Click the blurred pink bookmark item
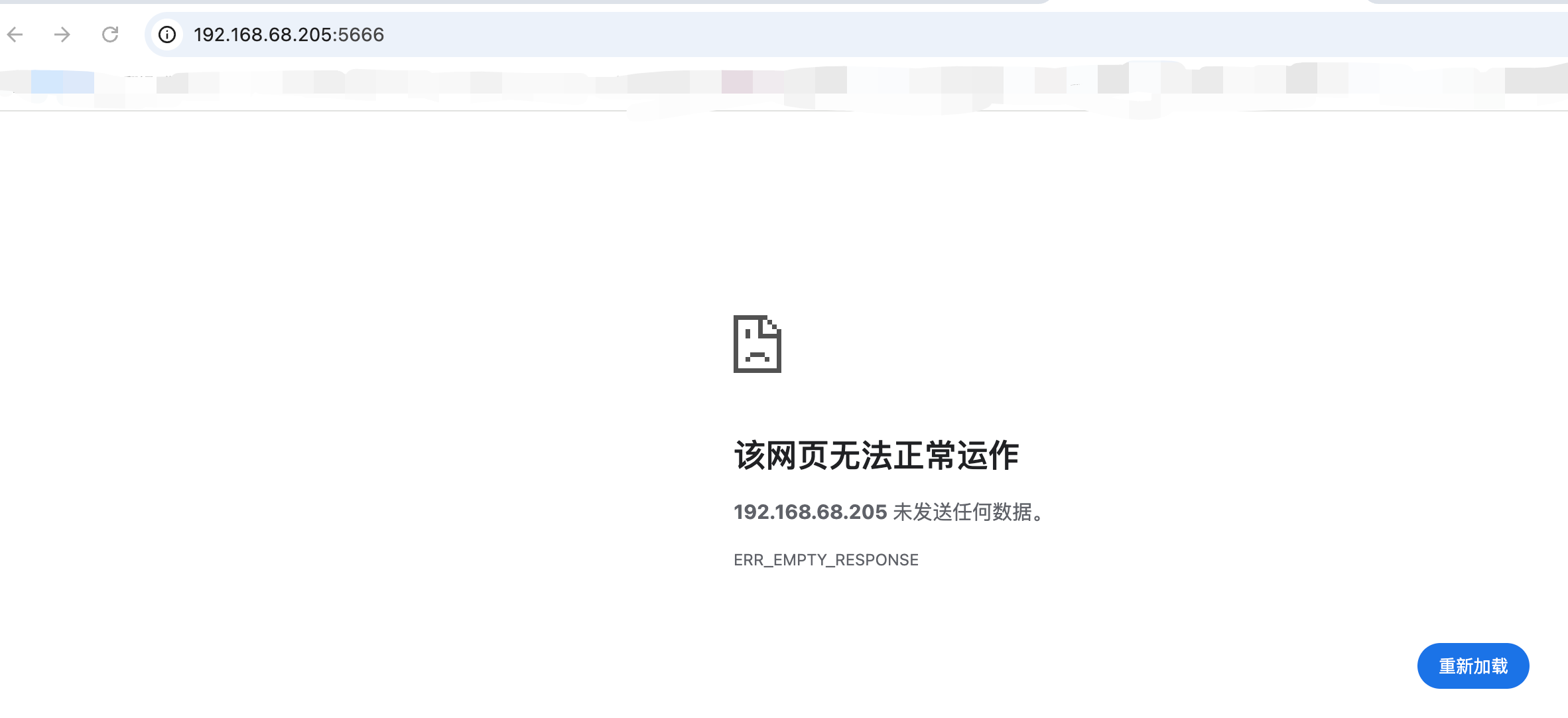 (738, 82)
